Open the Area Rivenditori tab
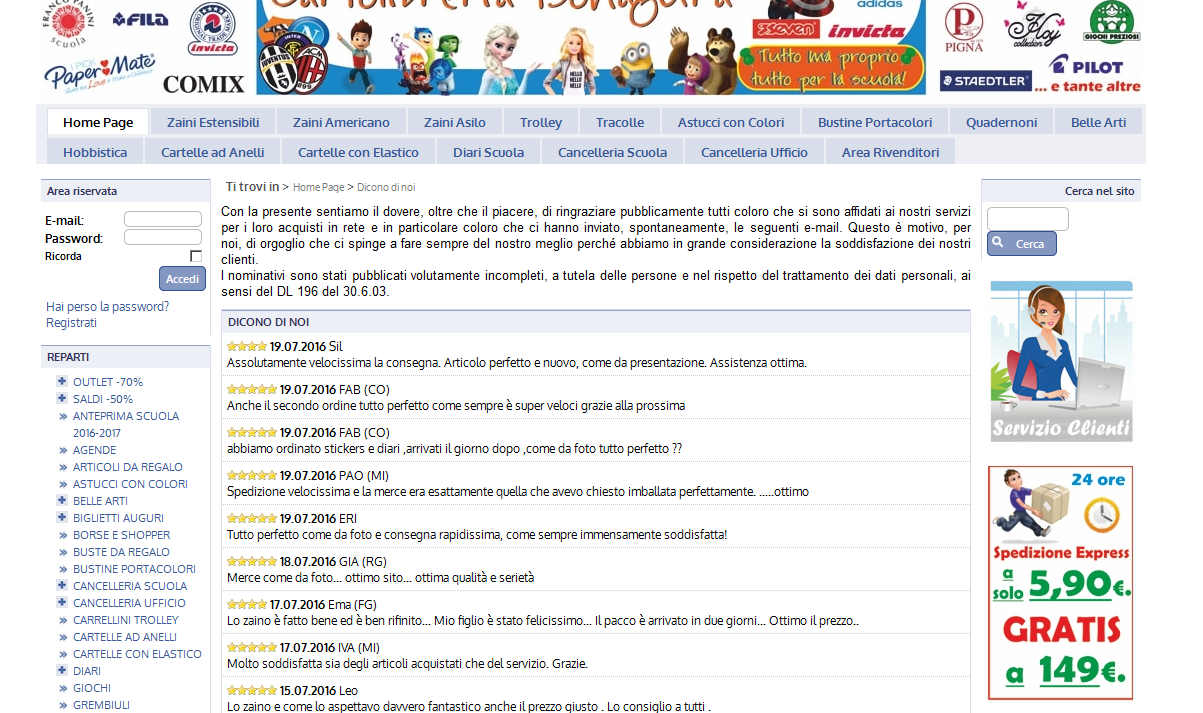The width and height of the screenshot is (1203, 713). [x=891, y=152]
